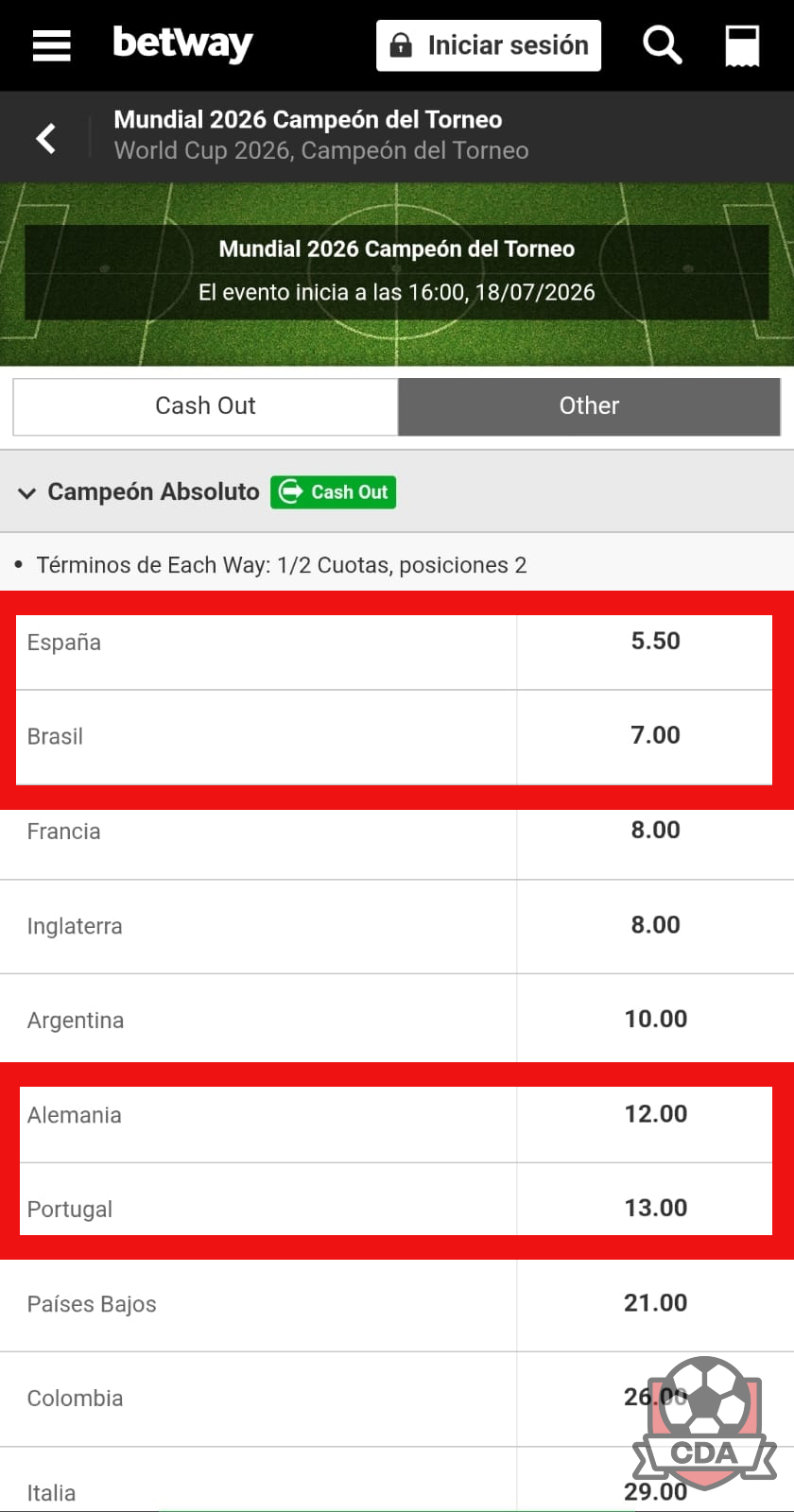This screenshot has width=794, height=1512.
Task: Select Alemania odds 12.00
Action: pos(655,1114)
